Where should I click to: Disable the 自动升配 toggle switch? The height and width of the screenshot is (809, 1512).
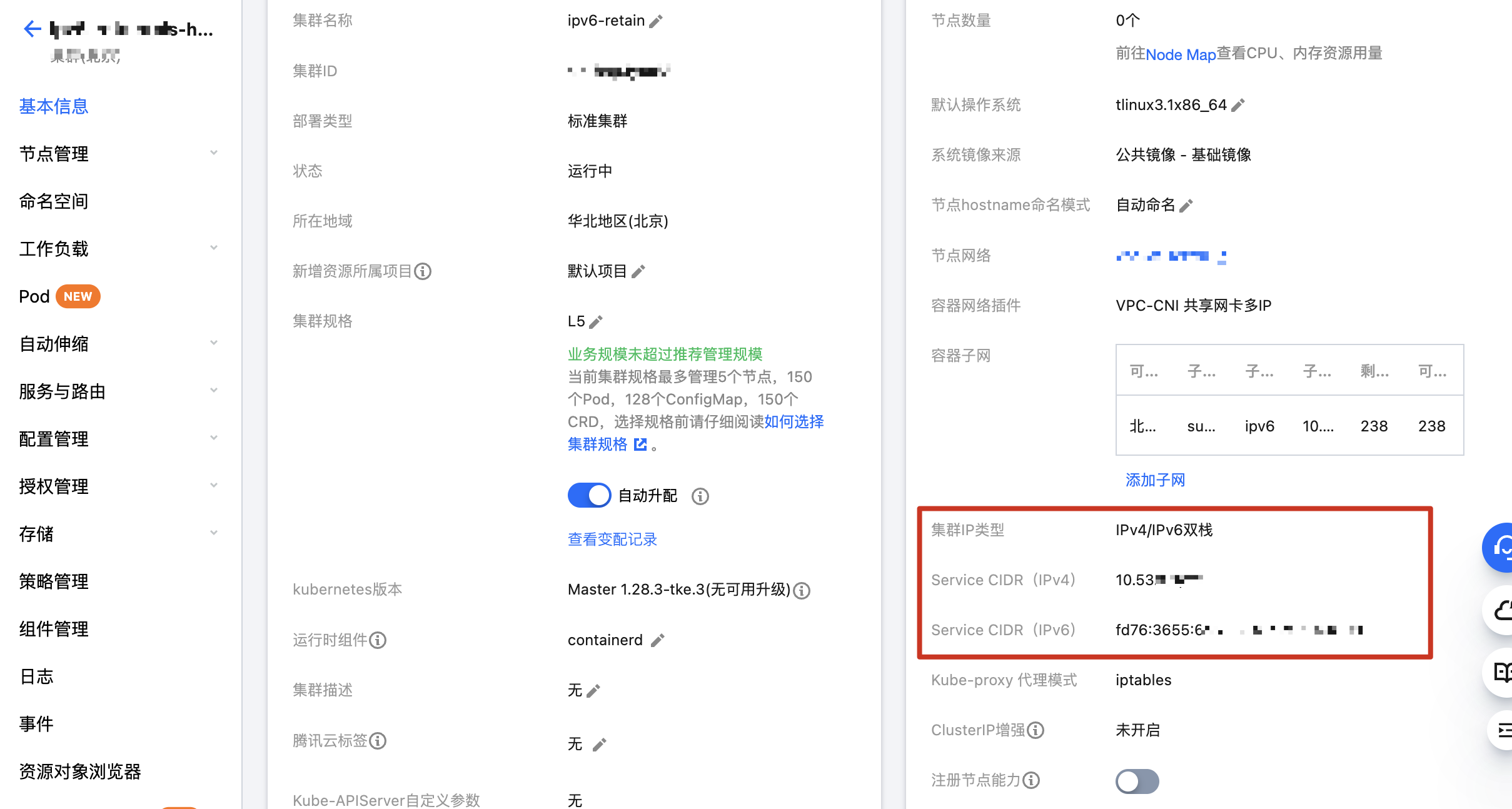pyautogui.click(x=589, y=496)
